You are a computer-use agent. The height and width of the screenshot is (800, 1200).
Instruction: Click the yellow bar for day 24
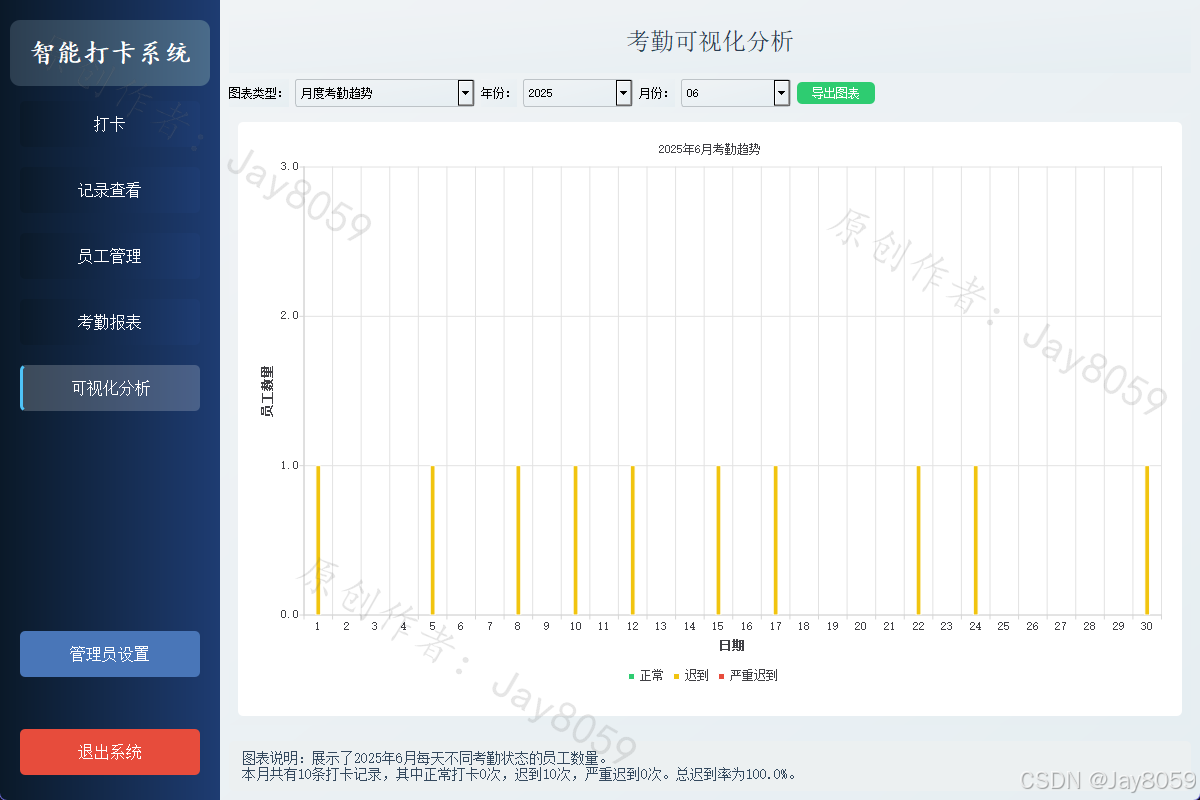coord(975,540)
